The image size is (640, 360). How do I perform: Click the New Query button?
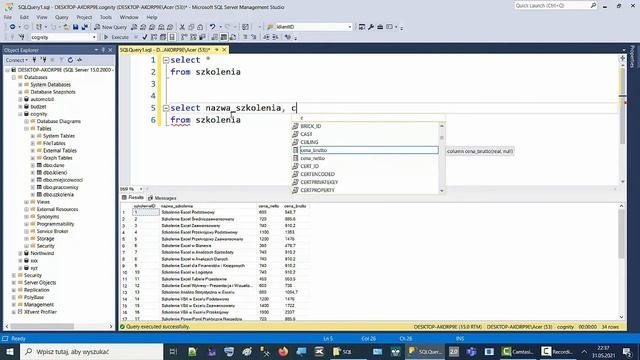[110, 27]
